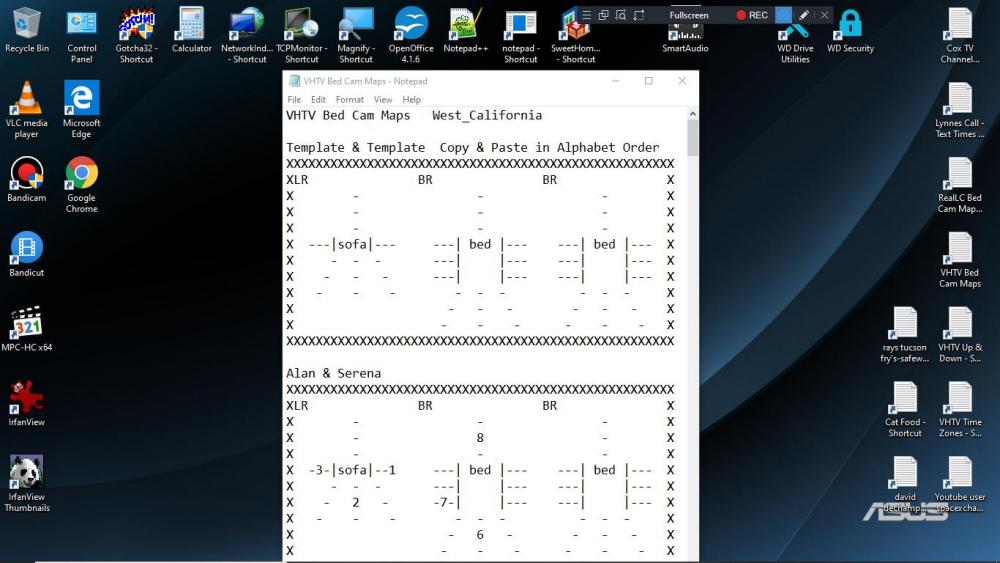
Task: Click the screenshot capture button on the recording bar
Action: pyautogui.click(x=784, y=15)
